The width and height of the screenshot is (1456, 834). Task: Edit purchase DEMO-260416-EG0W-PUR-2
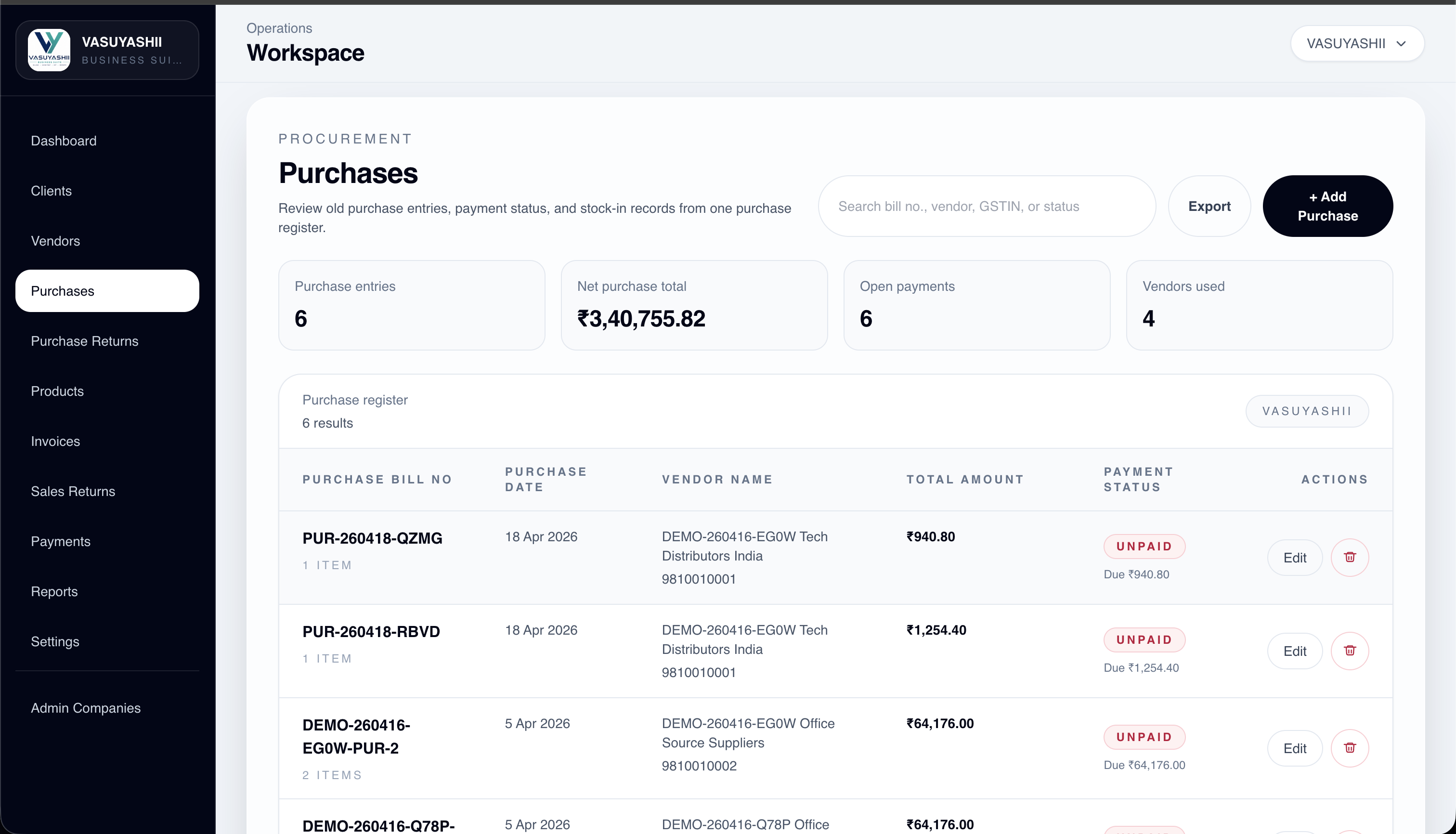click(x=1295, y=749)
